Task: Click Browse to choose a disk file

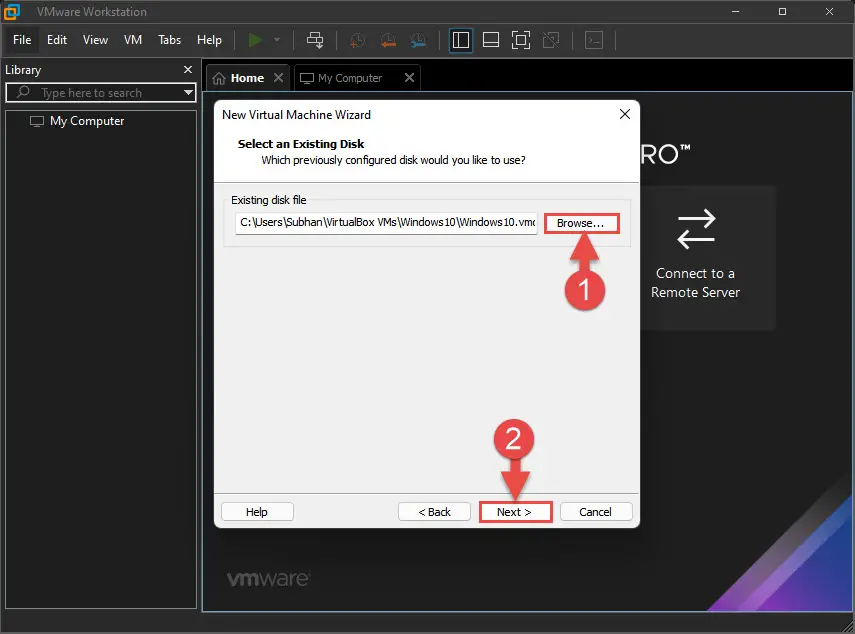Action: (581, 223)
